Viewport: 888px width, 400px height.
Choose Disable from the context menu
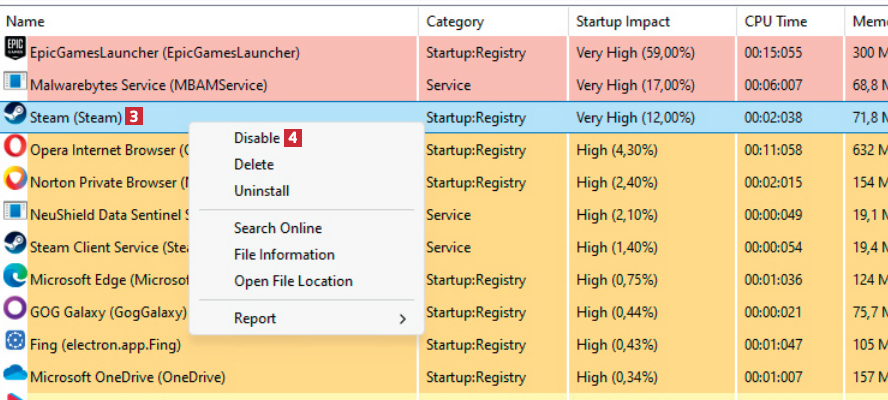click(257, 138)
